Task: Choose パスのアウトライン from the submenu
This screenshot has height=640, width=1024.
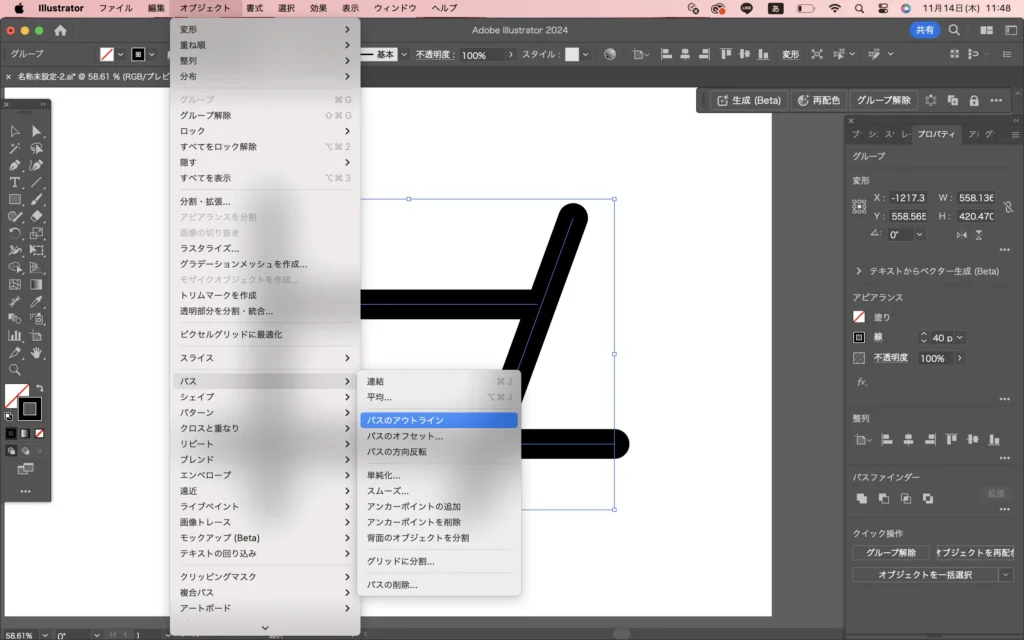Action: (x=438, y=420)
